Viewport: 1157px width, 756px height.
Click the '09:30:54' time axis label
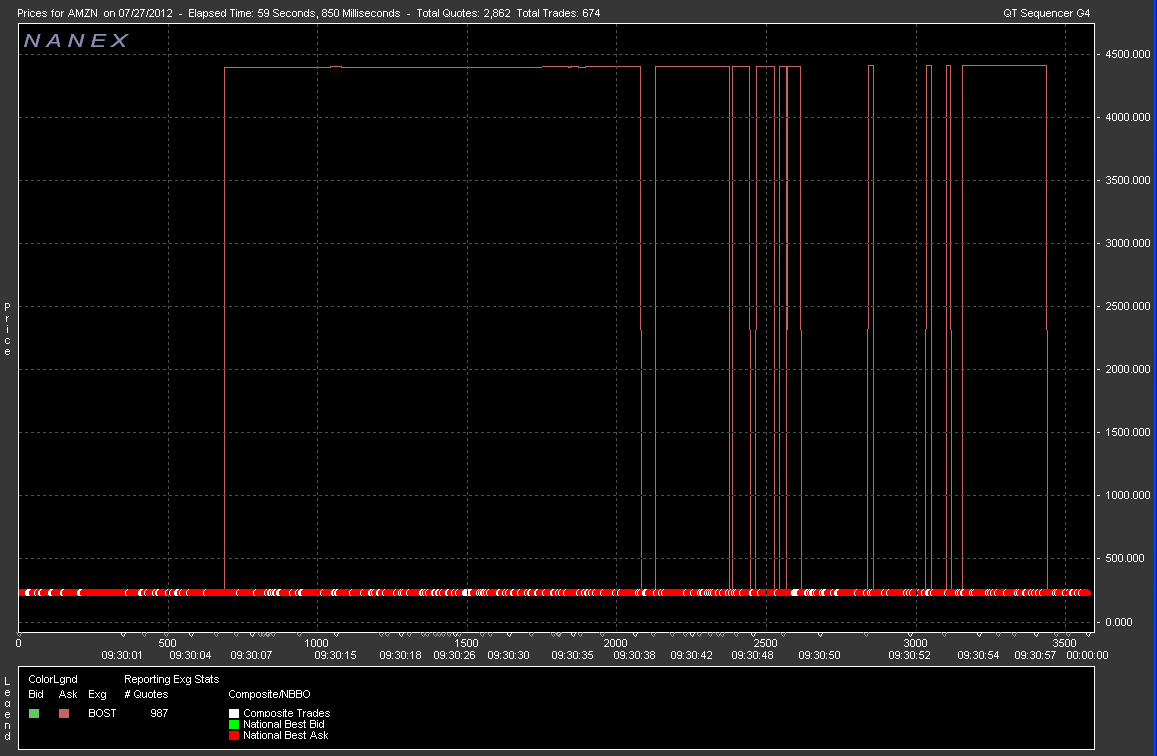pos(978,655)
